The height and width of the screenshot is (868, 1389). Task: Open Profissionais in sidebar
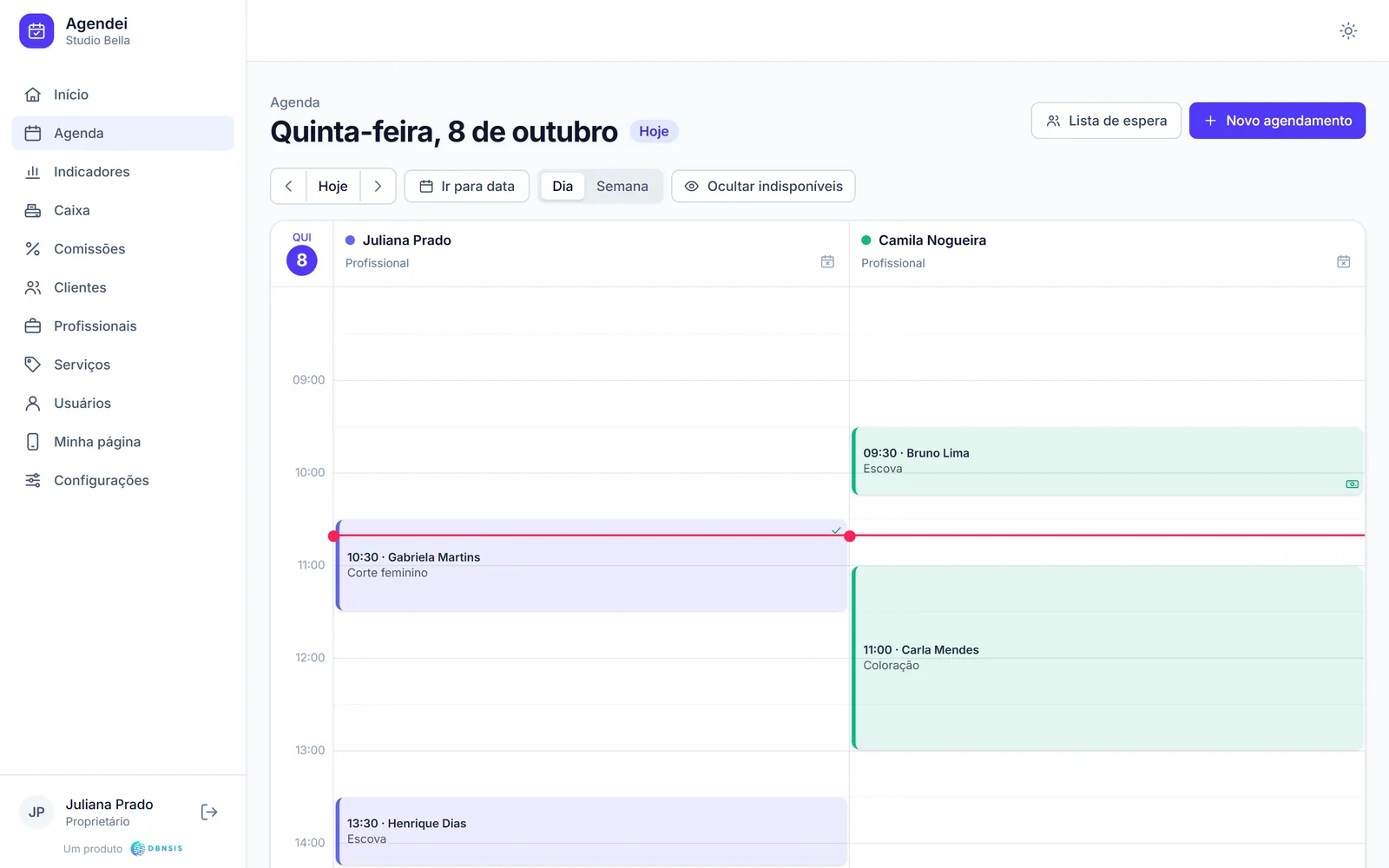(122, 326)
